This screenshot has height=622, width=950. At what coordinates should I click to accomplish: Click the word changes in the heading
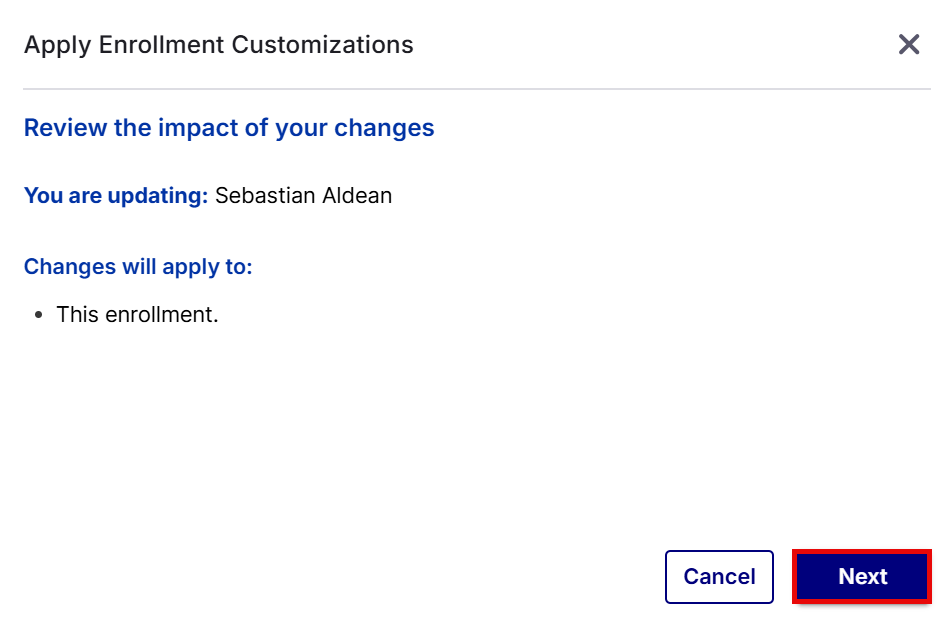coord(384,128)
